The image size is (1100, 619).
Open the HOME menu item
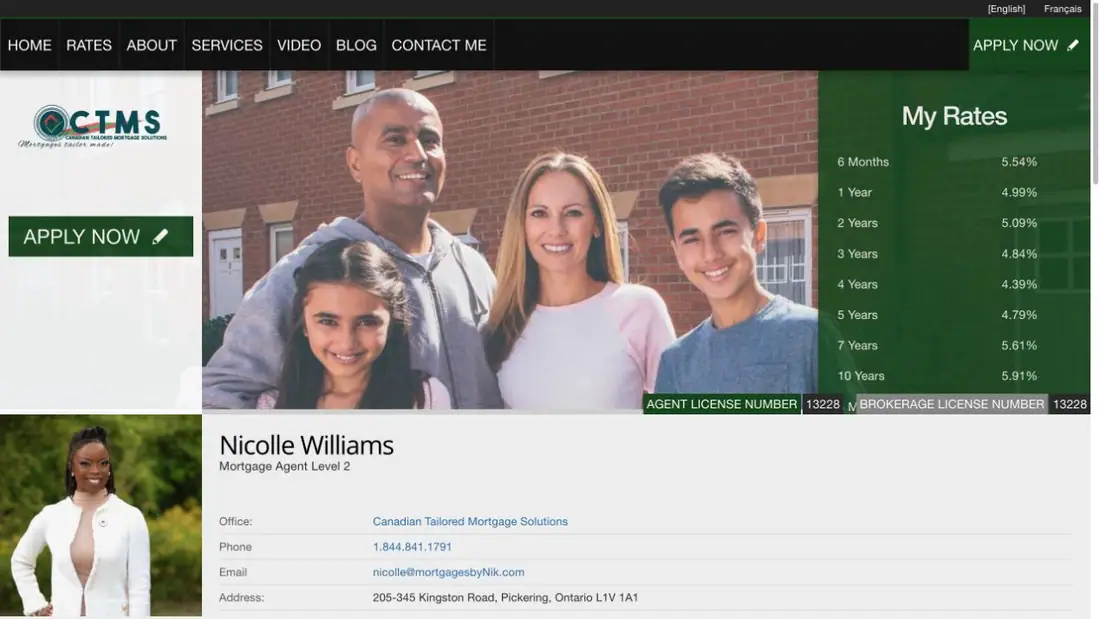pos(29,45)
